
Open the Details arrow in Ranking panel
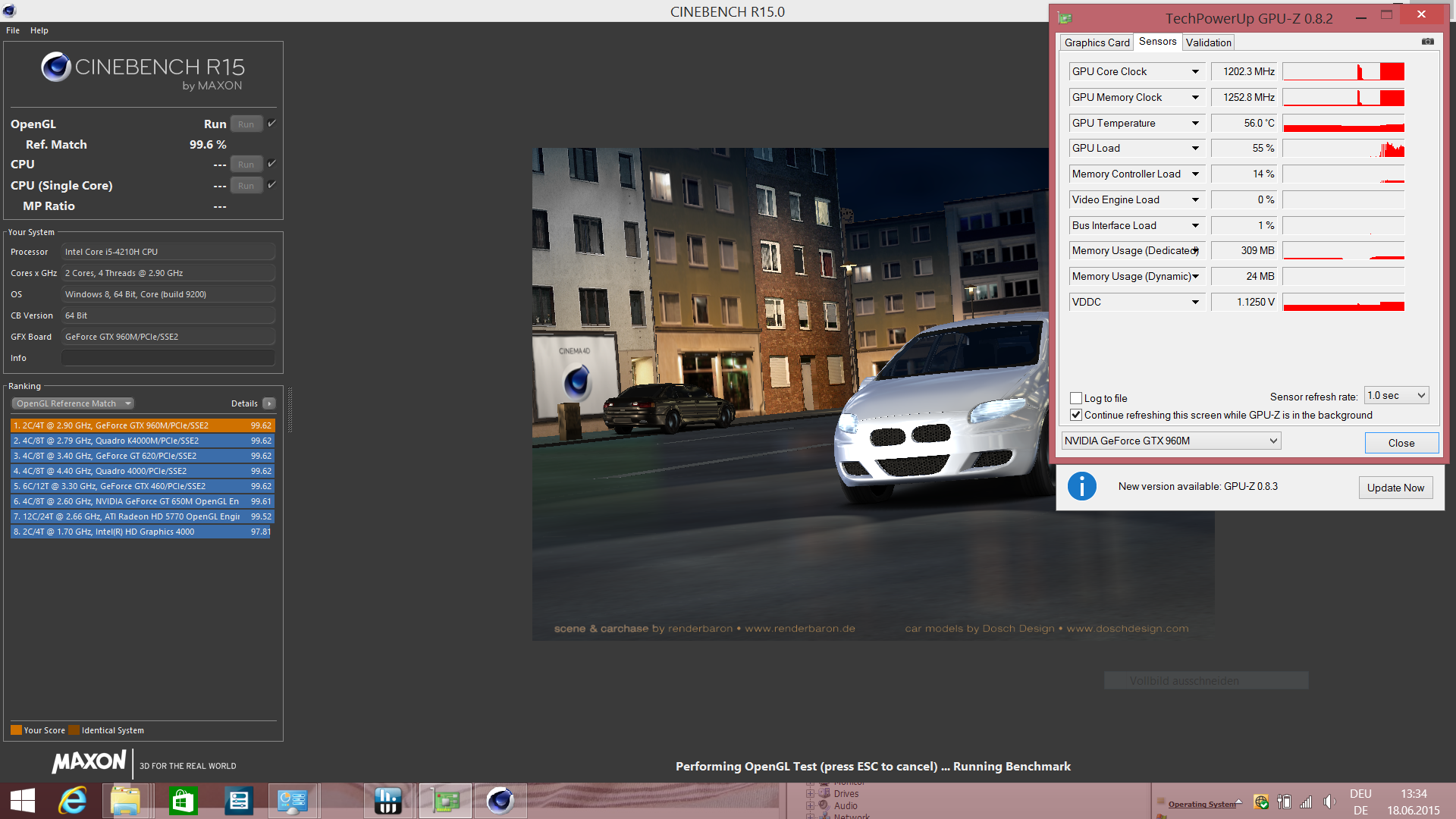(269, 403)
